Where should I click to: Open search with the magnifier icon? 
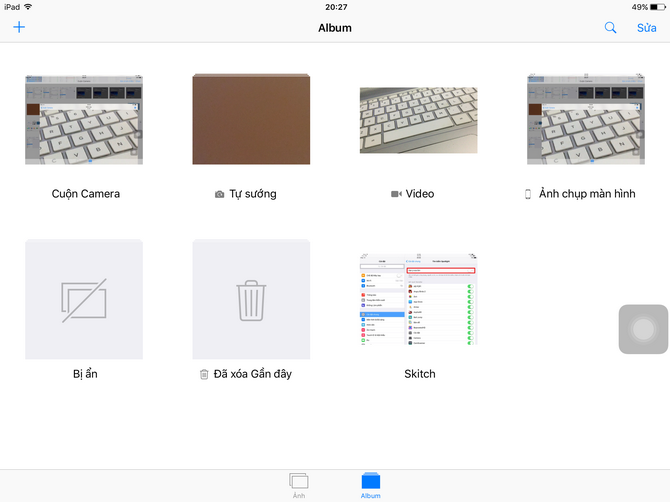pos(610,28)
